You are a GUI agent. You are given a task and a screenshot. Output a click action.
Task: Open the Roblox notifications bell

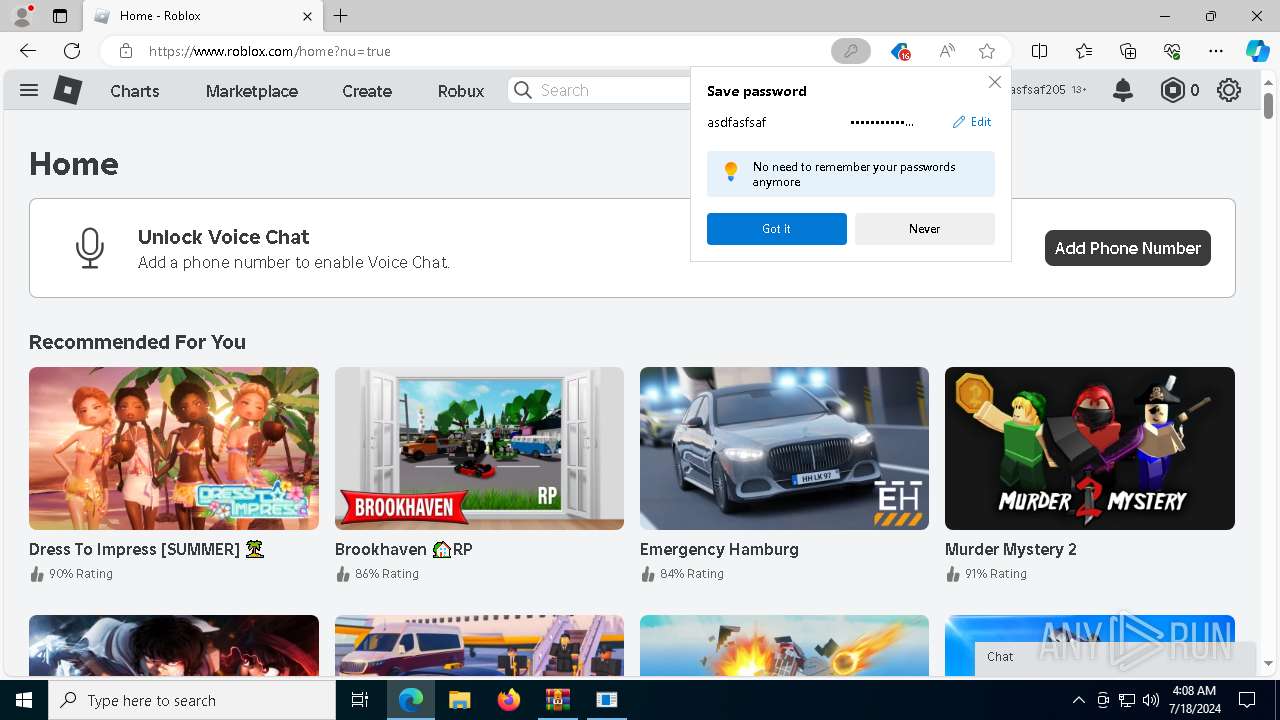[1123, 90]
